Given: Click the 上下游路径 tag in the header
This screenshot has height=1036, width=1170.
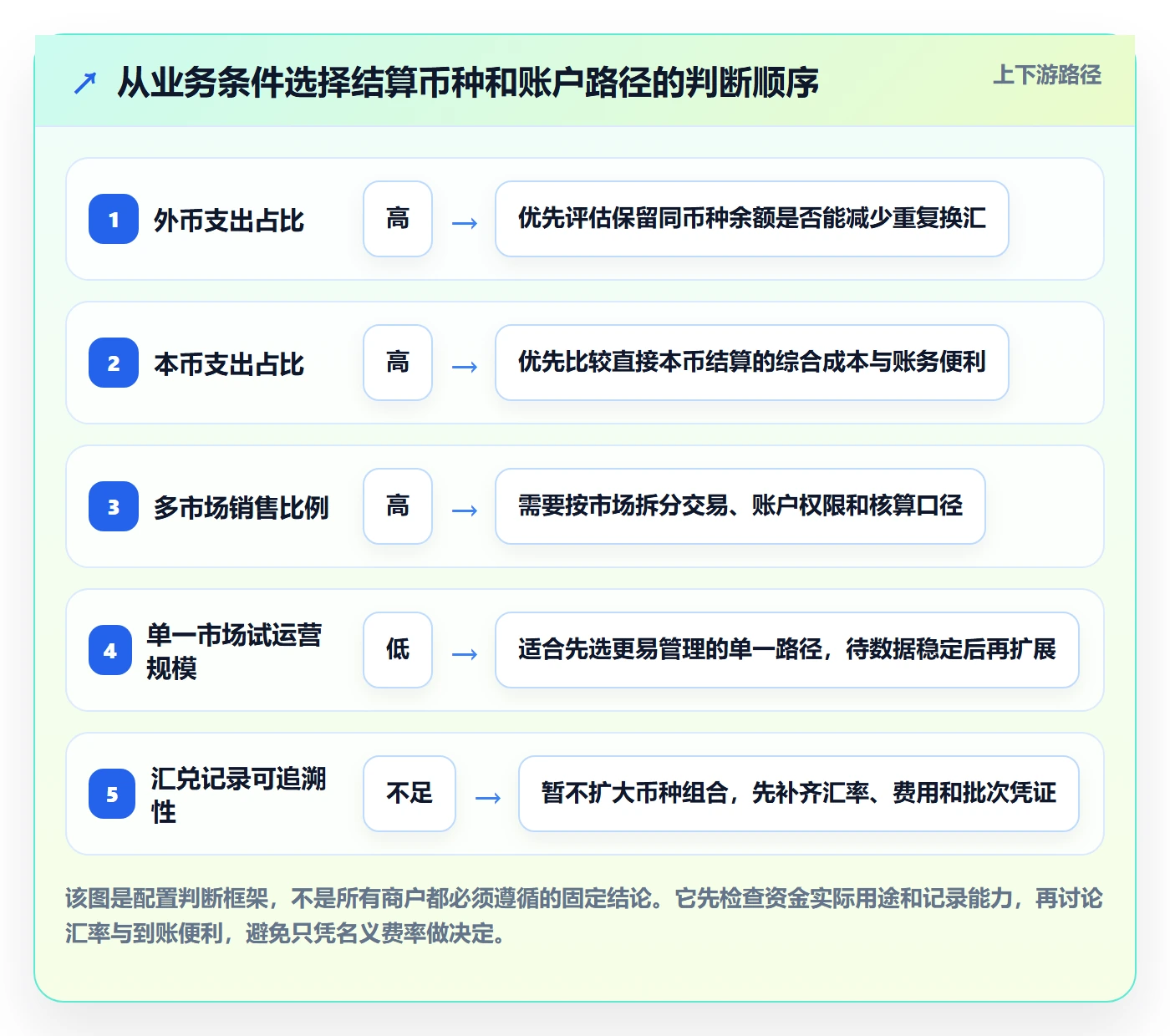Looking at the screenshot, I should [1047, 75].
